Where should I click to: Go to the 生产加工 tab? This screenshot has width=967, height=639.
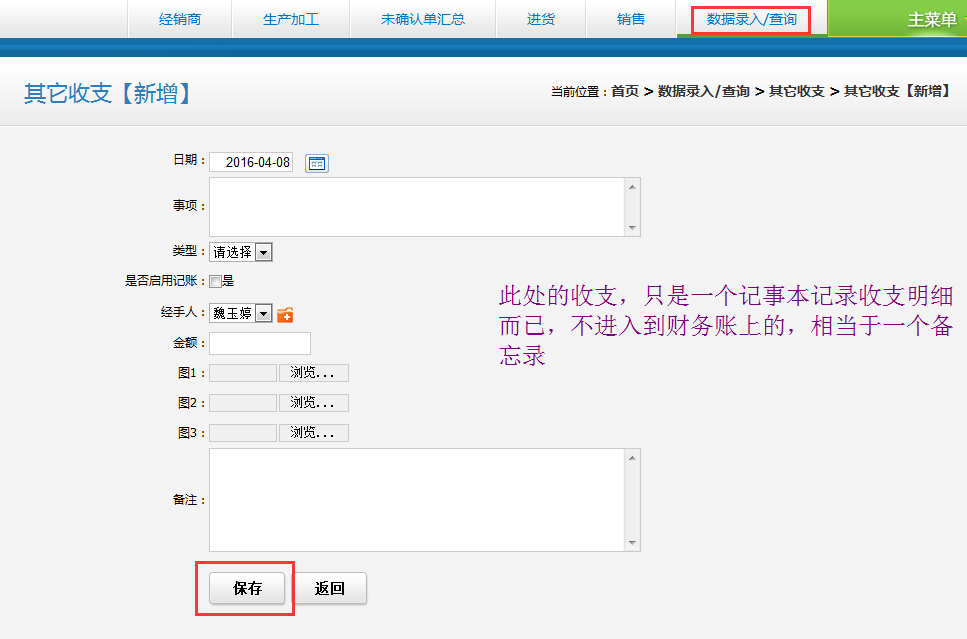(x=291, y=19)
